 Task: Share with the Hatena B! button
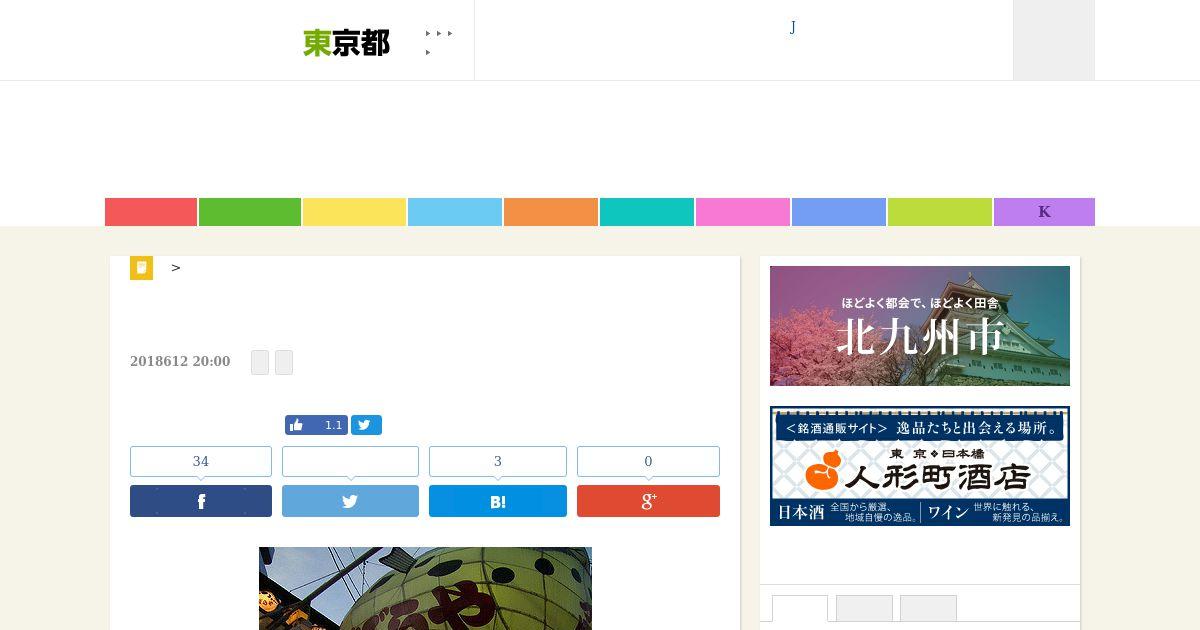pyautogui.click(x=498, y=501)
